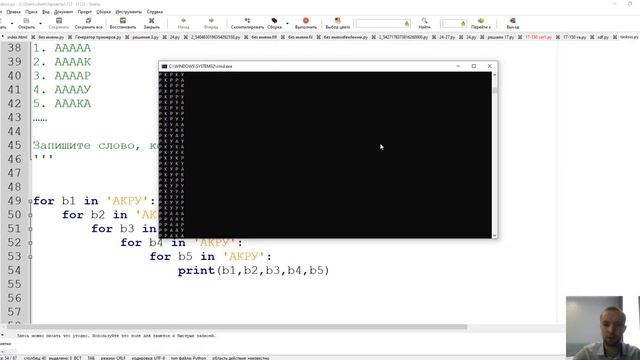The image size is (640, 360).
Task: Open the Поиск menu
Action: click(x=31, y=12)
